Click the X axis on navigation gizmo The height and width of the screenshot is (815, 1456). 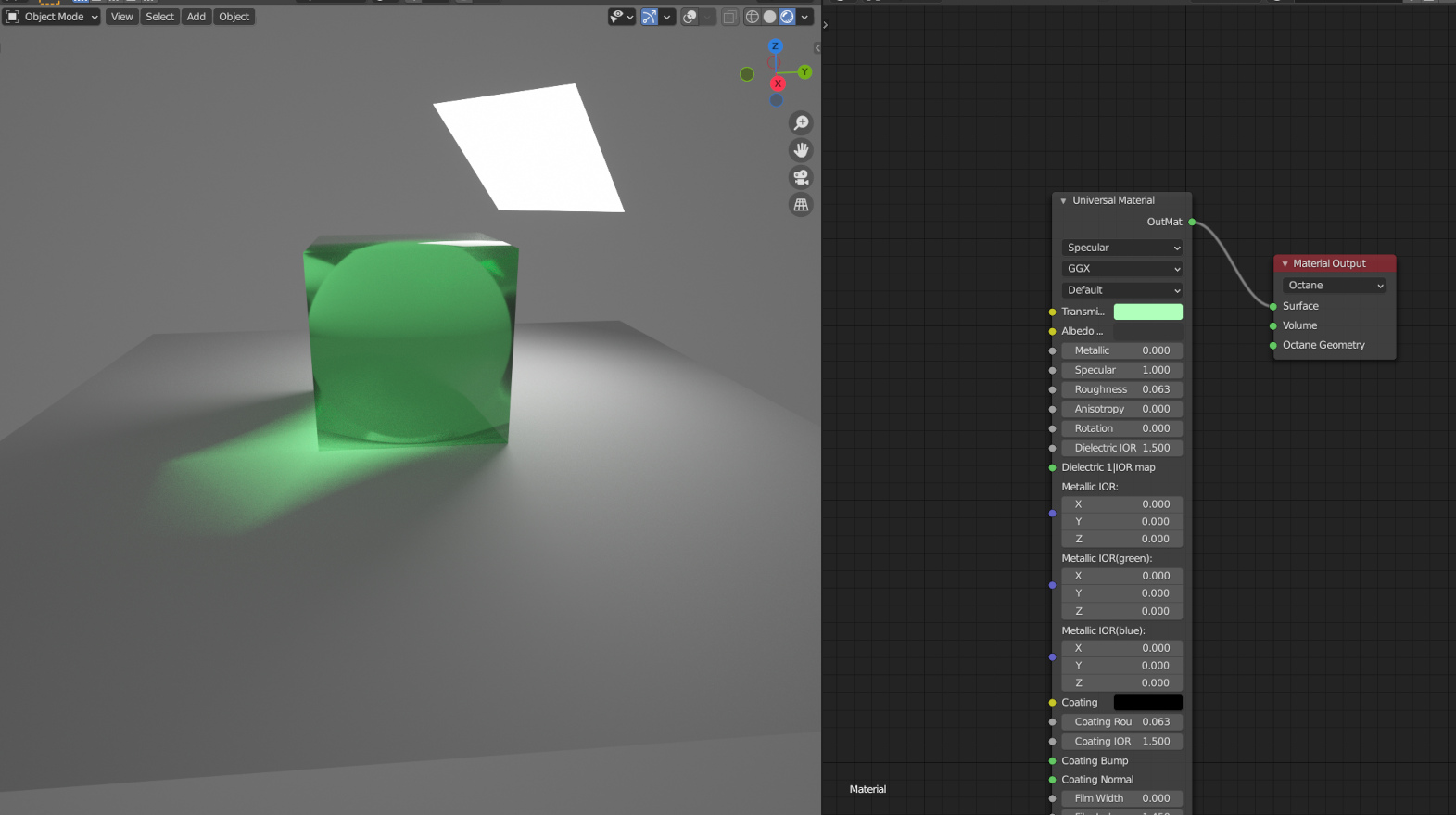click(x=778, y=83)
